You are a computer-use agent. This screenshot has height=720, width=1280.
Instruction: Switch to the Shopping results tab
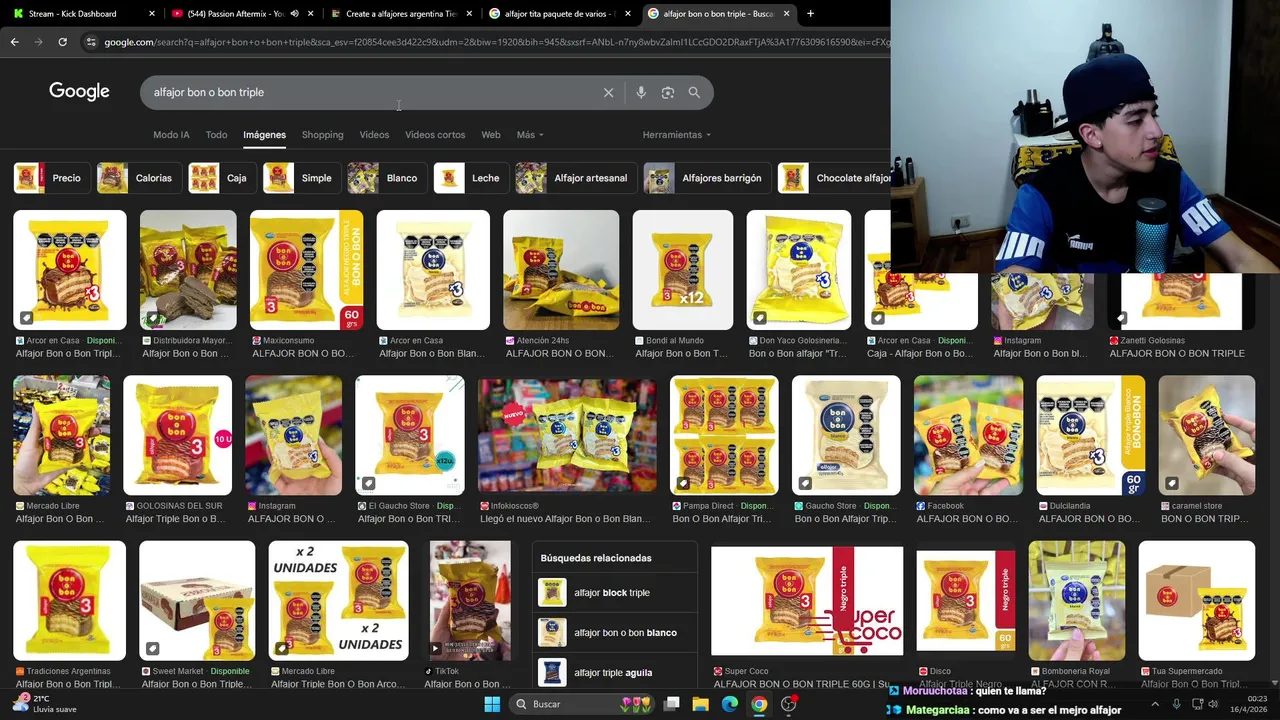click(x=322, y=135)
